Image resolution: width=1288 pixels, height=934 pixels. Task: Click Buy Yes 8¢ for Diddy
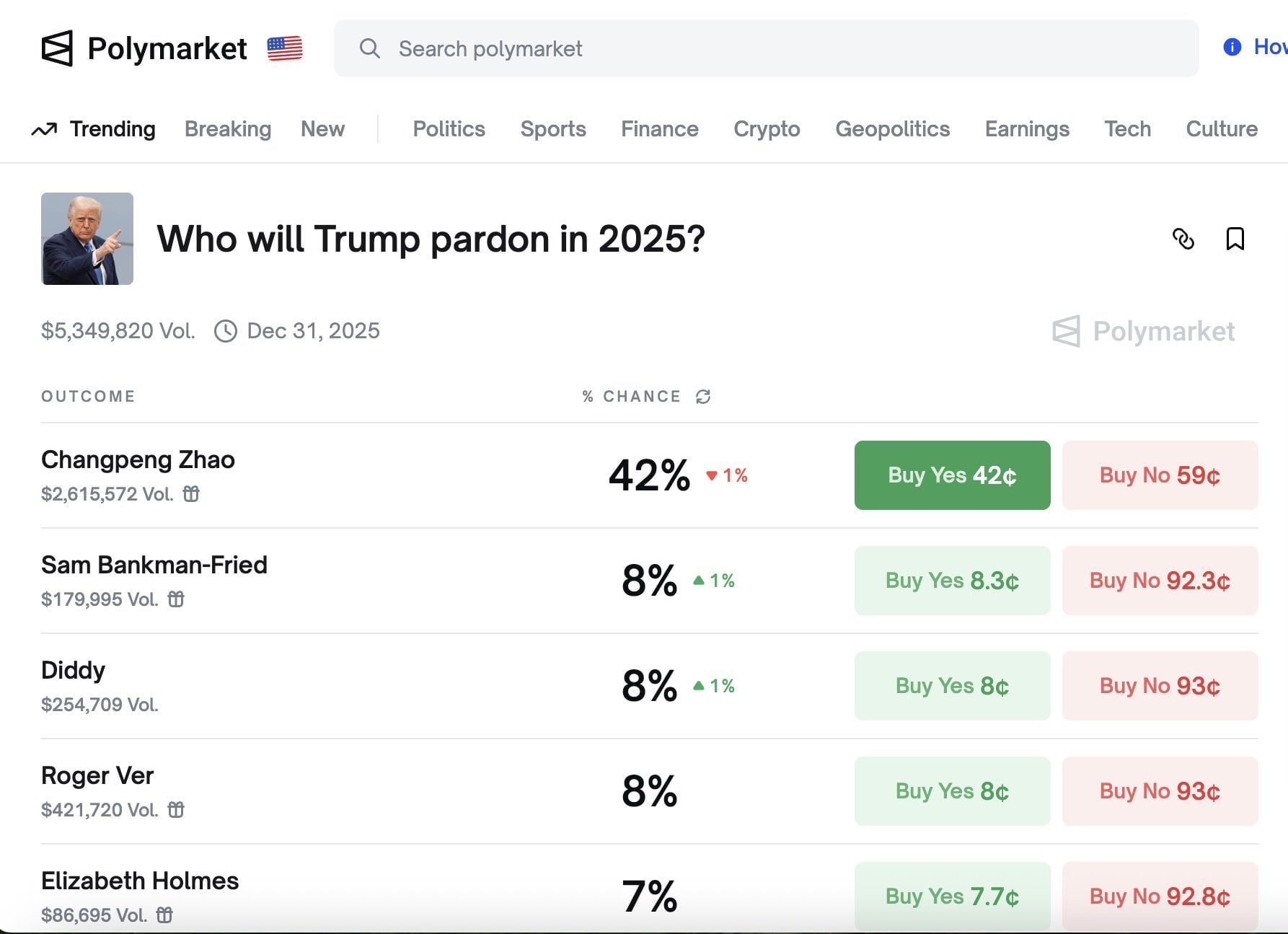tap(952, 686)
